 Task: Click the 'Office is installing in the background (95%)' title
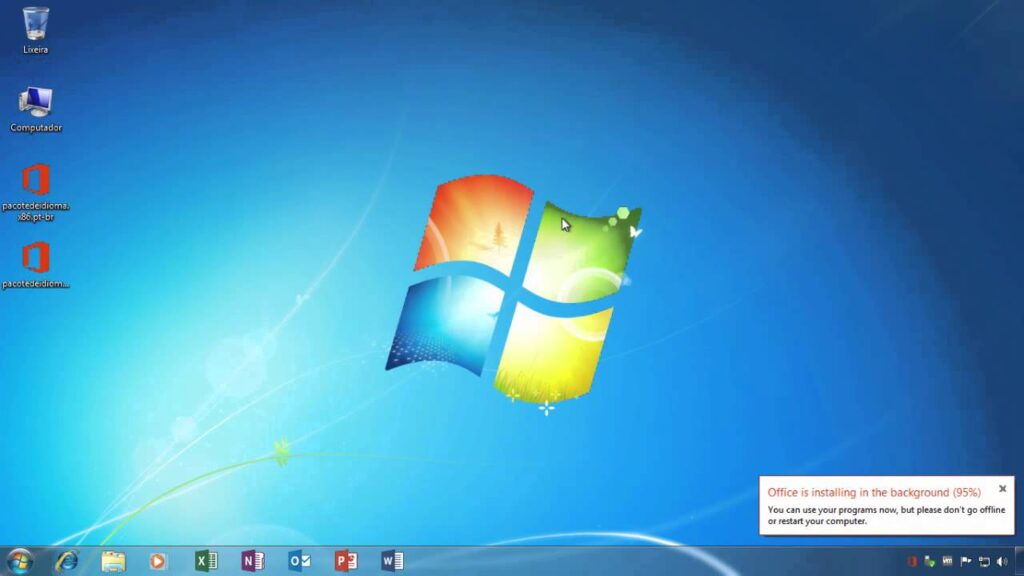874,492
